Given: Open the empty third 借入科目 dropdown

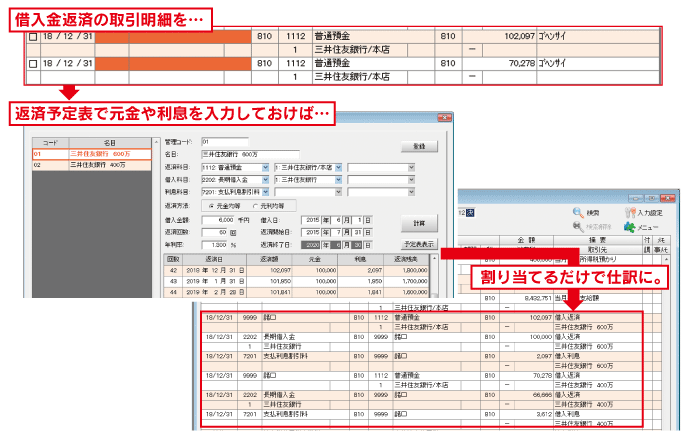Looking at the screenshot, I should click(411, 180).
